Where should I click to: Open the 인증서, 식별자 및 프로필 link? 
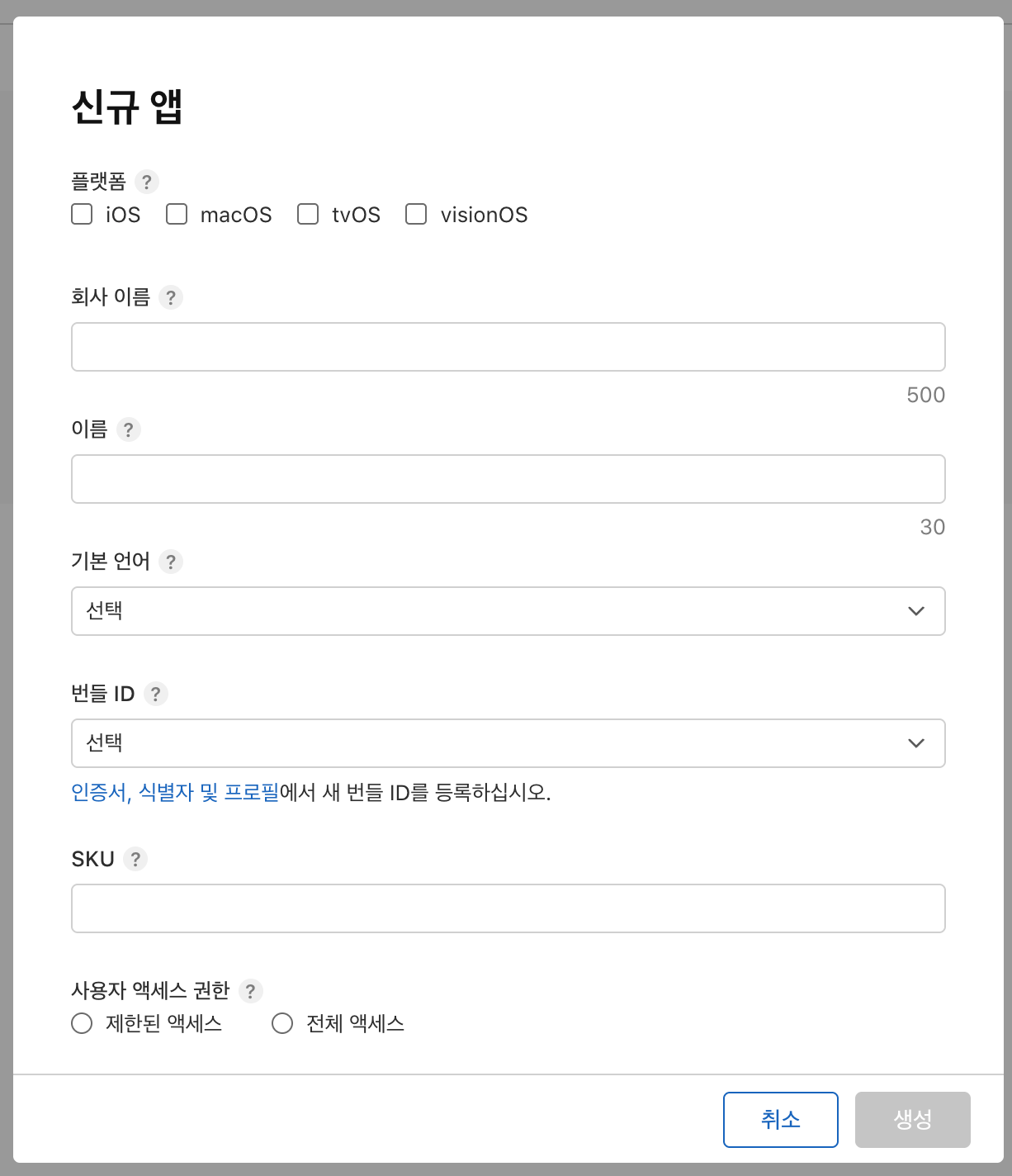pos(175,793)
